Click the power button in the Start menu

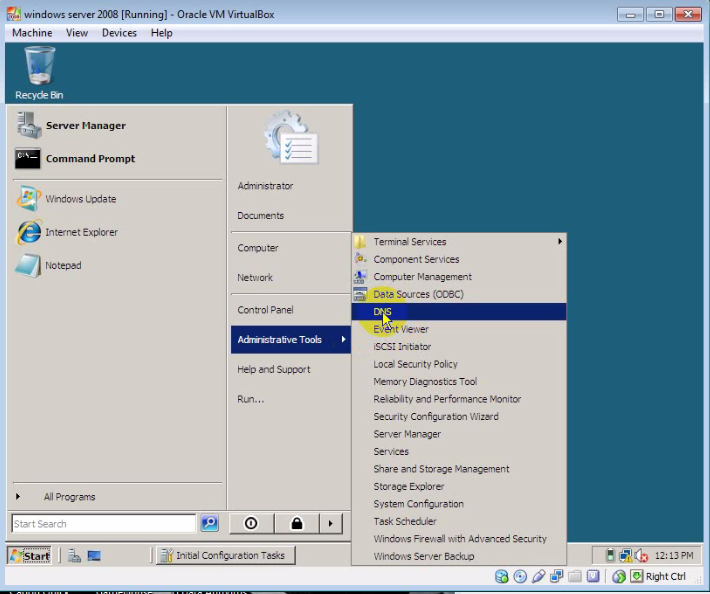(251, 524)
